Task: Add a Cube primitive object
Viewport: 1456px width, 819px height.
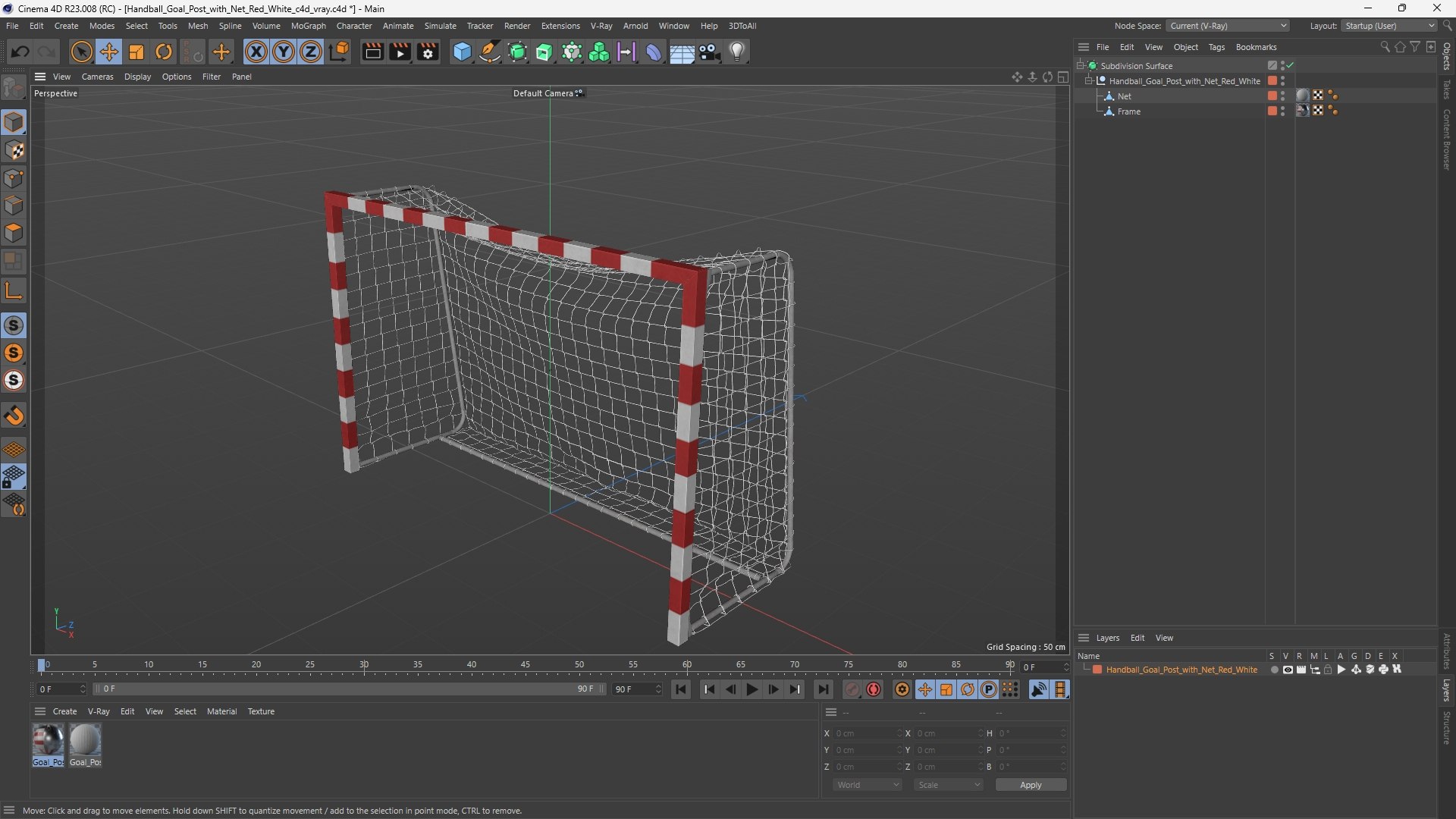Action: pos(462,52)
